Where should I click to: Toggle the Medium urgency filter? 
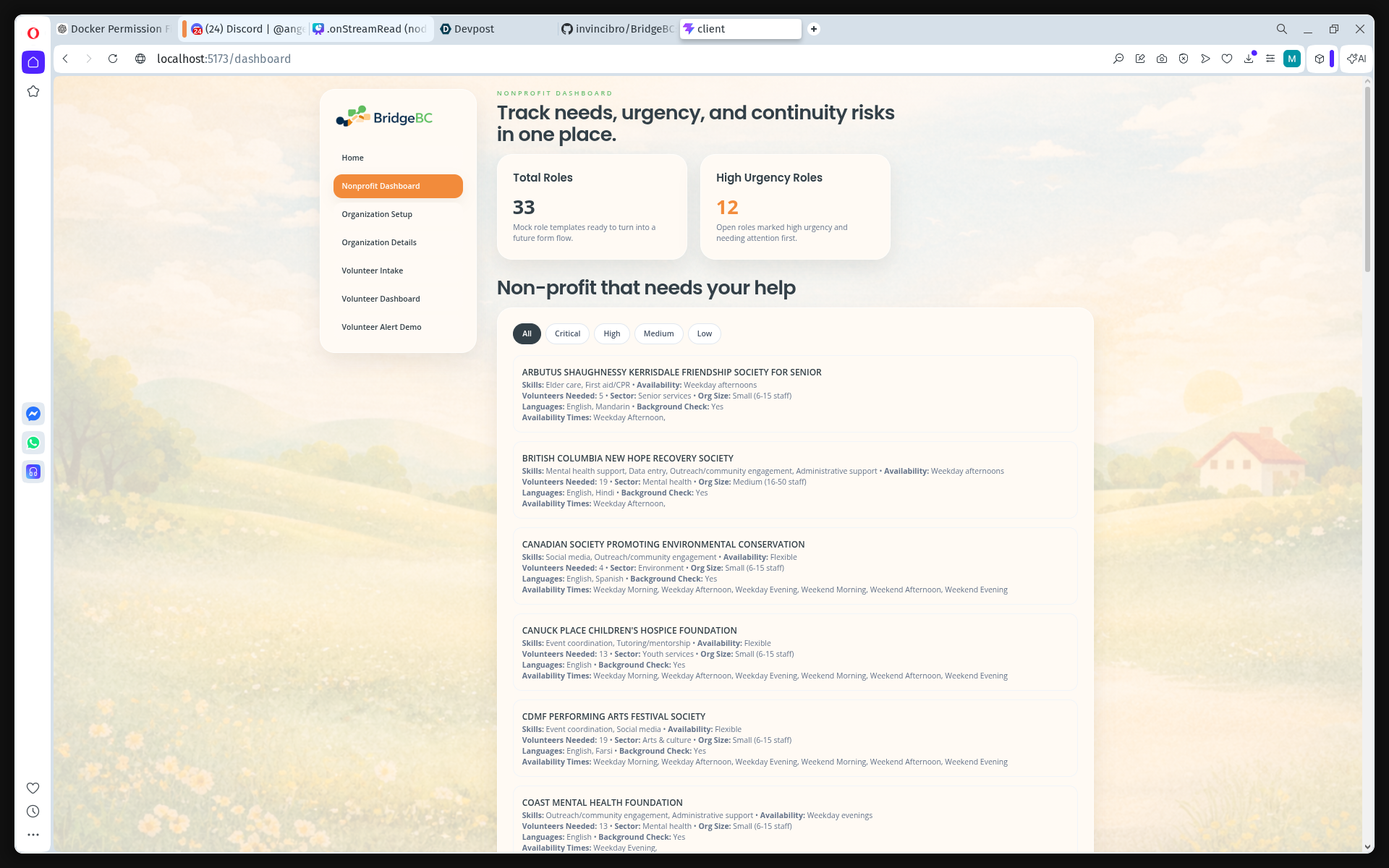[x=658, y=333]
